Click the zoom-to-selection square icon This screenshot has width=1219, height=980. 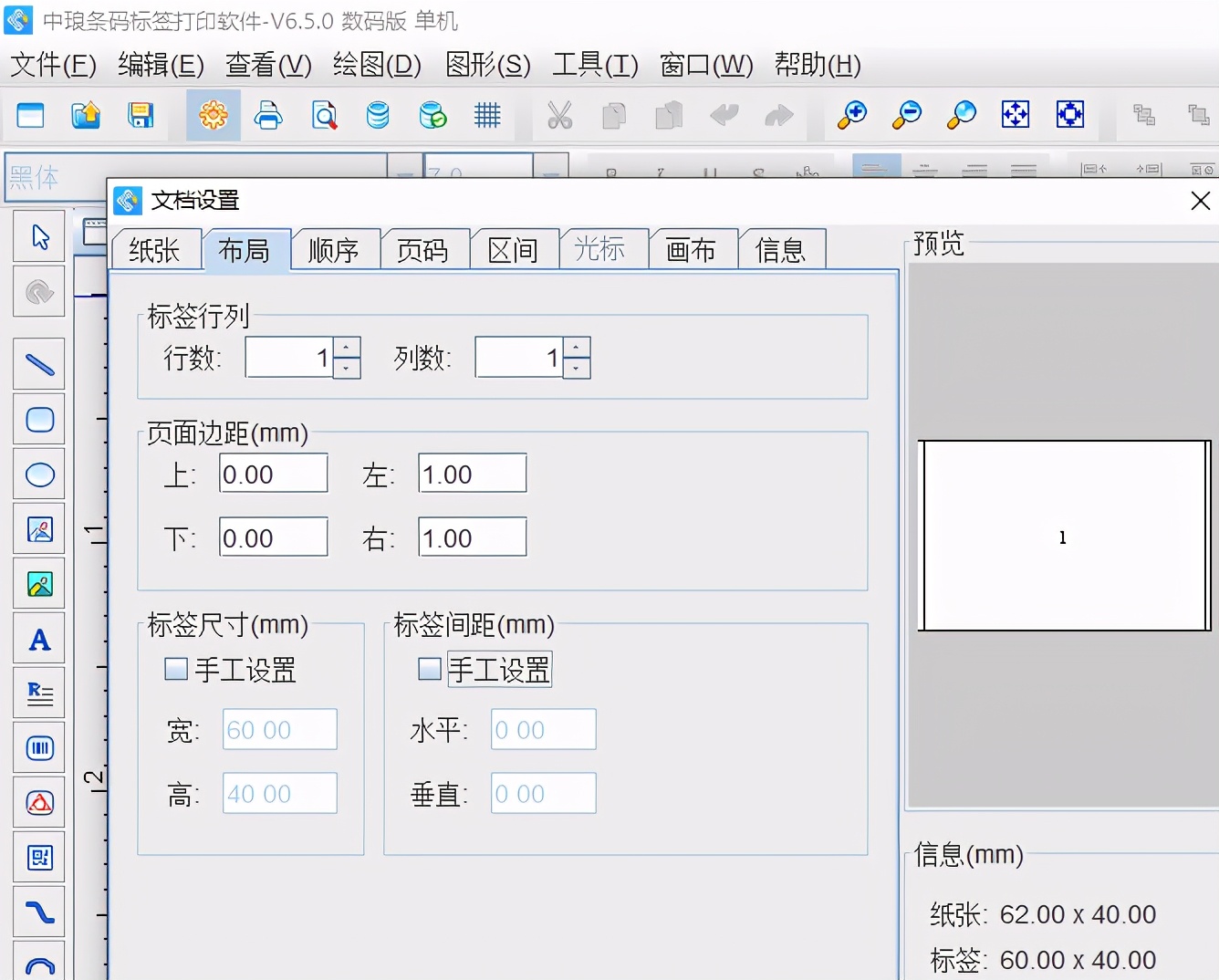click(1070, 115)
